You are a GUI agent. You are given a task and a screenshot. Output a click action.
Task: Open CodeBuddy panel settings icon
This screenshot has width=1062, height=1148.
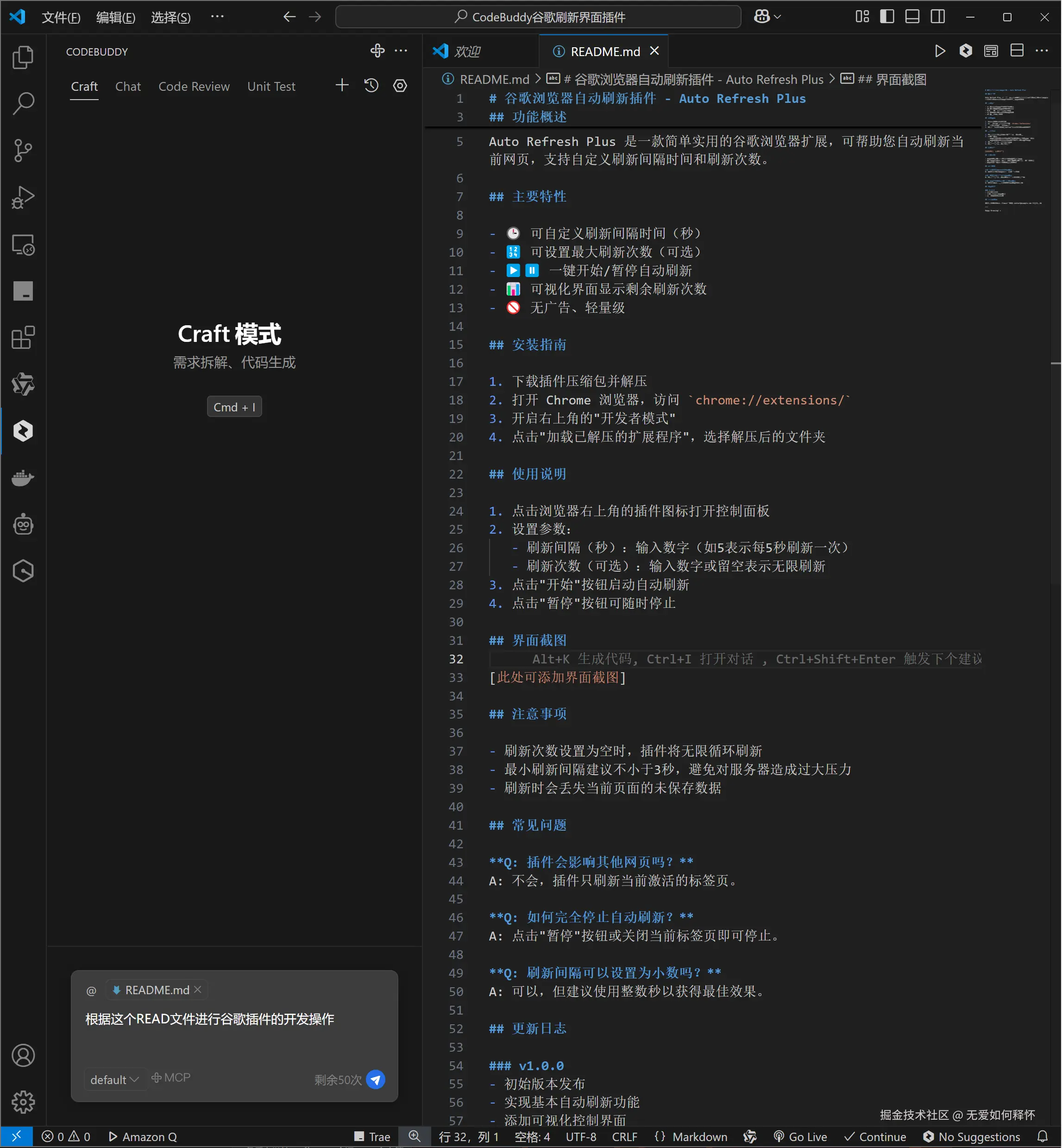tap(400, 86)
